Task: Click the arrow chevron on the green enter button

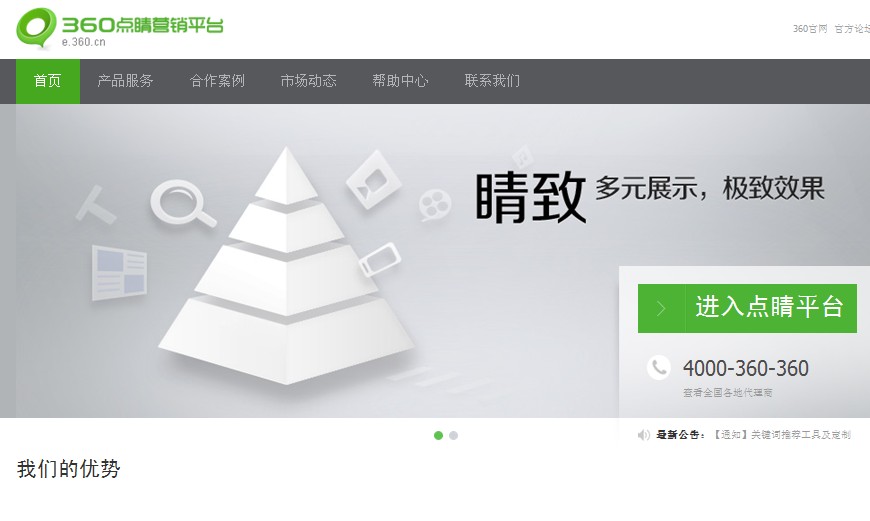Action: [x=661, y=308]
